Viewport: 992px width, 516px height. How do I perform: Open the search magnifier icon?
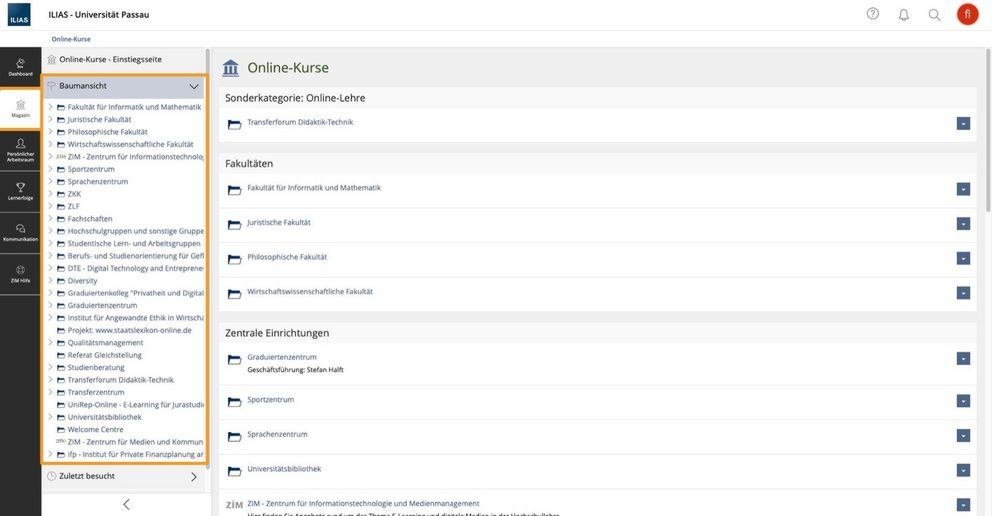coord(934,15)
